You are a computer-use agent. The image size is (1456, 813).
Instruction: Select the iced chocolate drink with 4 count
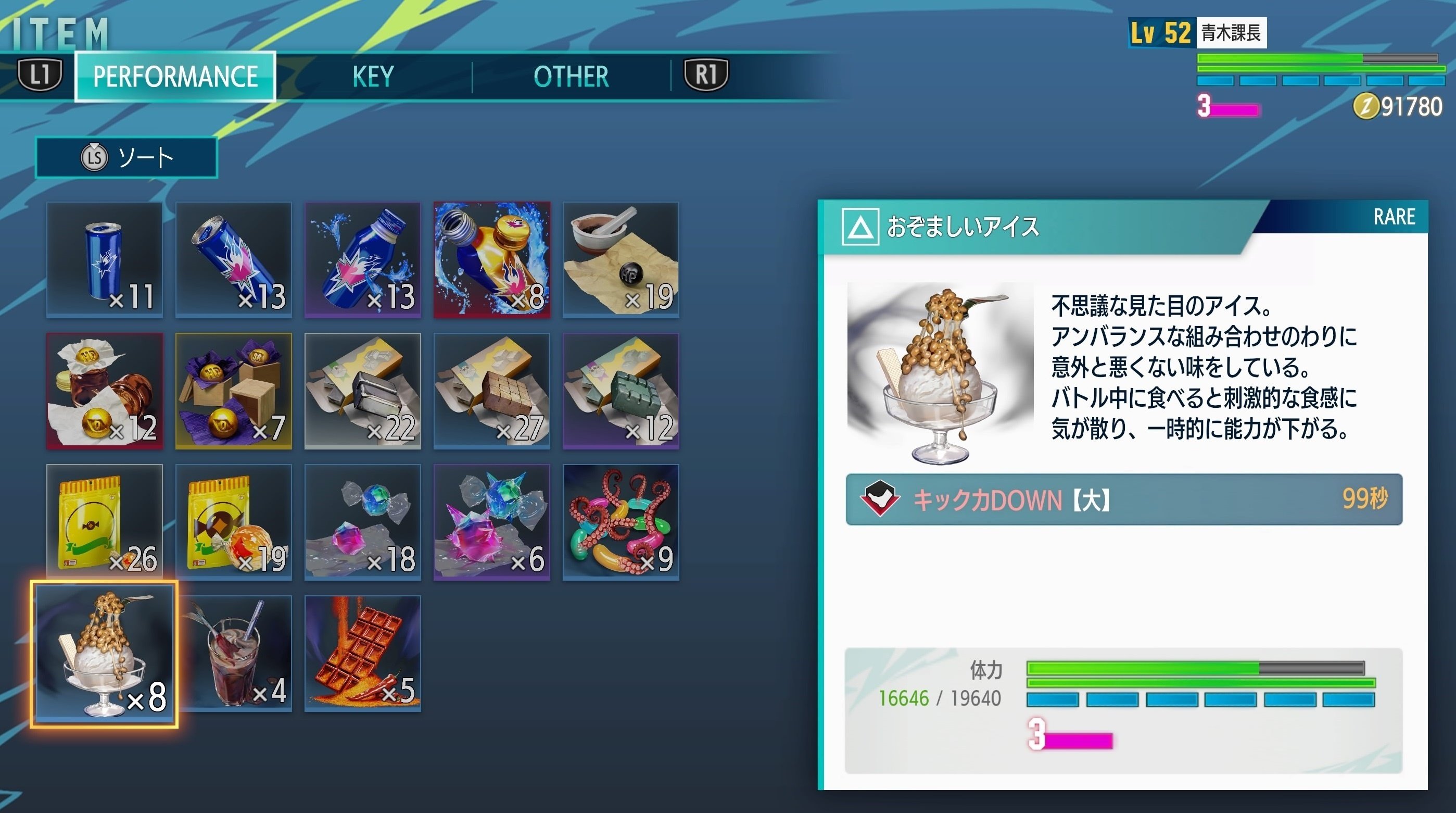[233, 653]
